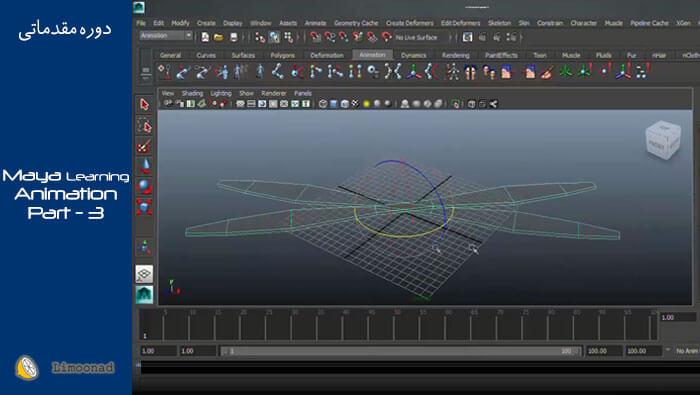Image resolution: width=700 pixels, height=395 pixels.
Task: Open the Shading panel menu
Action: pyautogui.click(x=192, y=93)
